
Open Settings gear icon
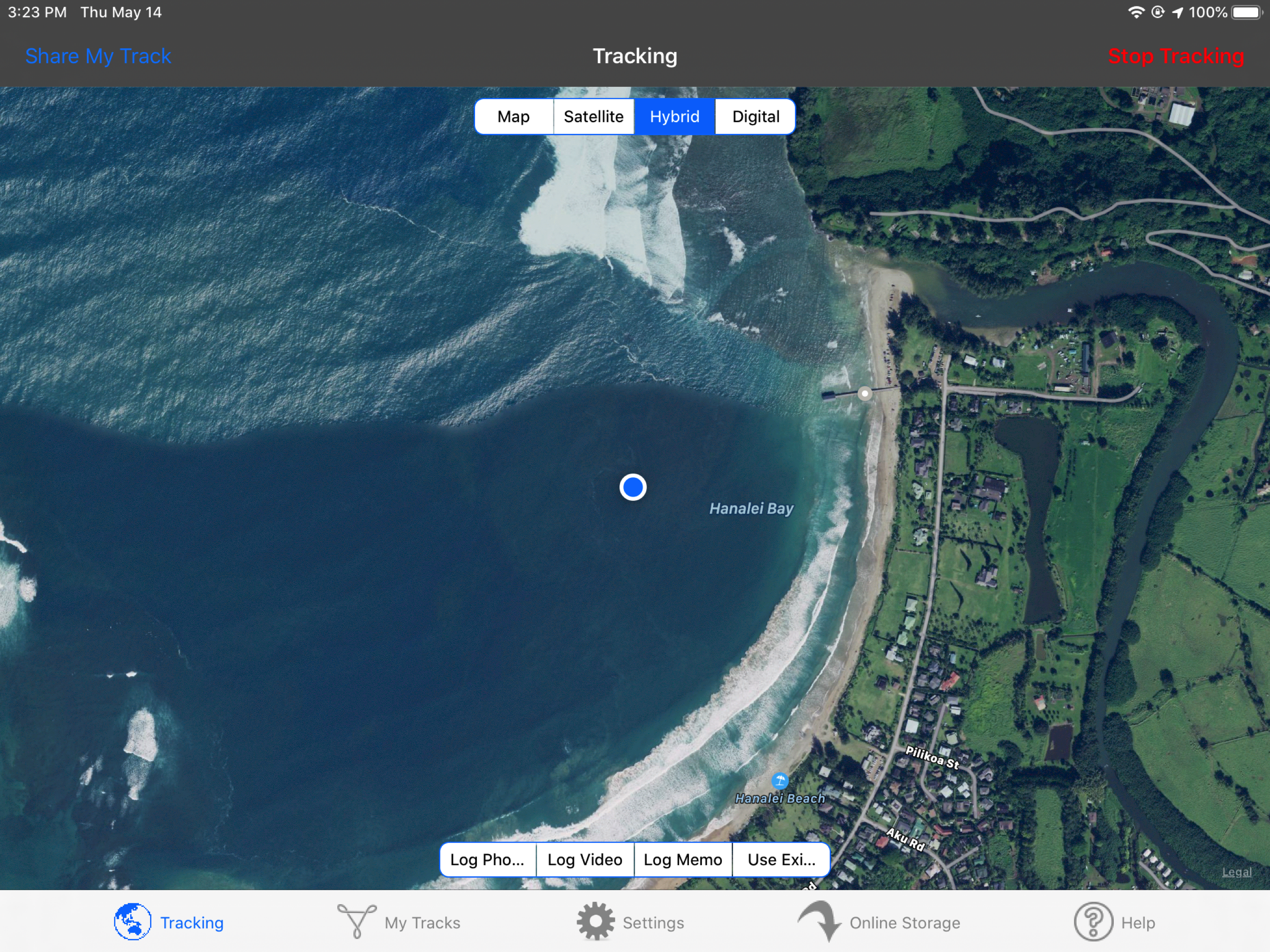click(x=595, y=922)
